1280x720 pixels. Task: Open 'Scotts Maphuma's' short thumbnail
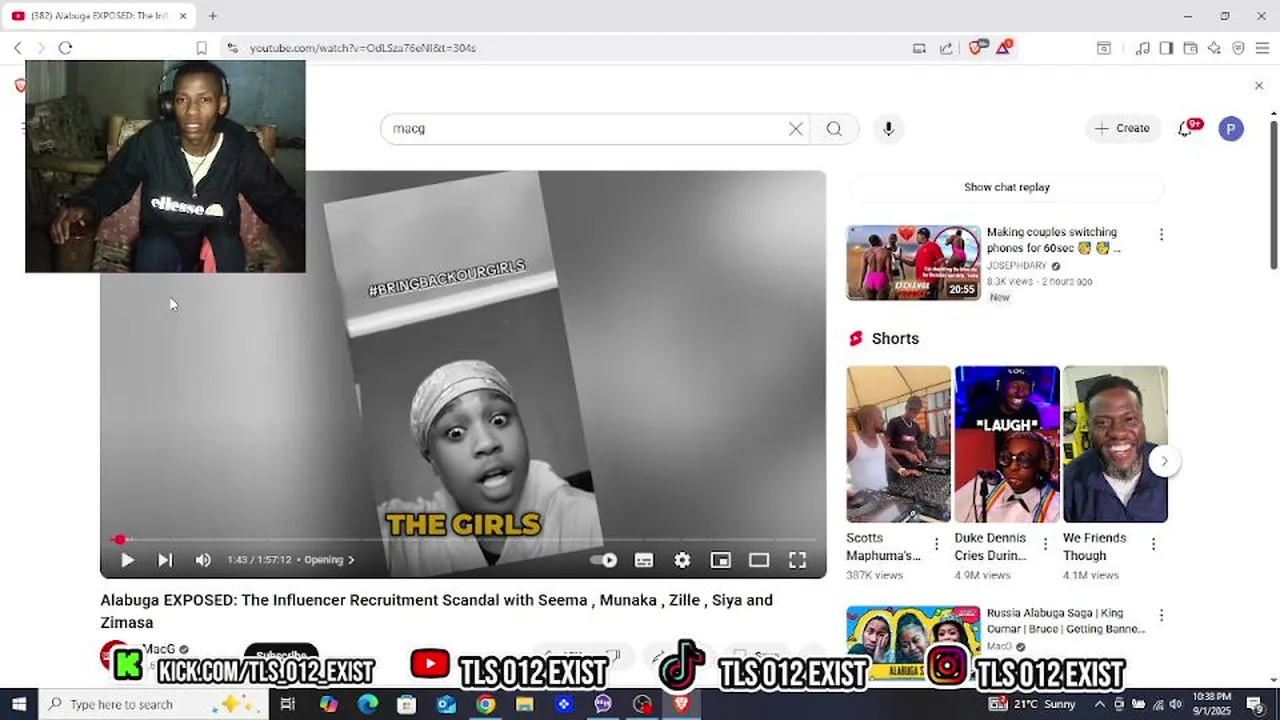pyautogui.click(x=898, y=444)
